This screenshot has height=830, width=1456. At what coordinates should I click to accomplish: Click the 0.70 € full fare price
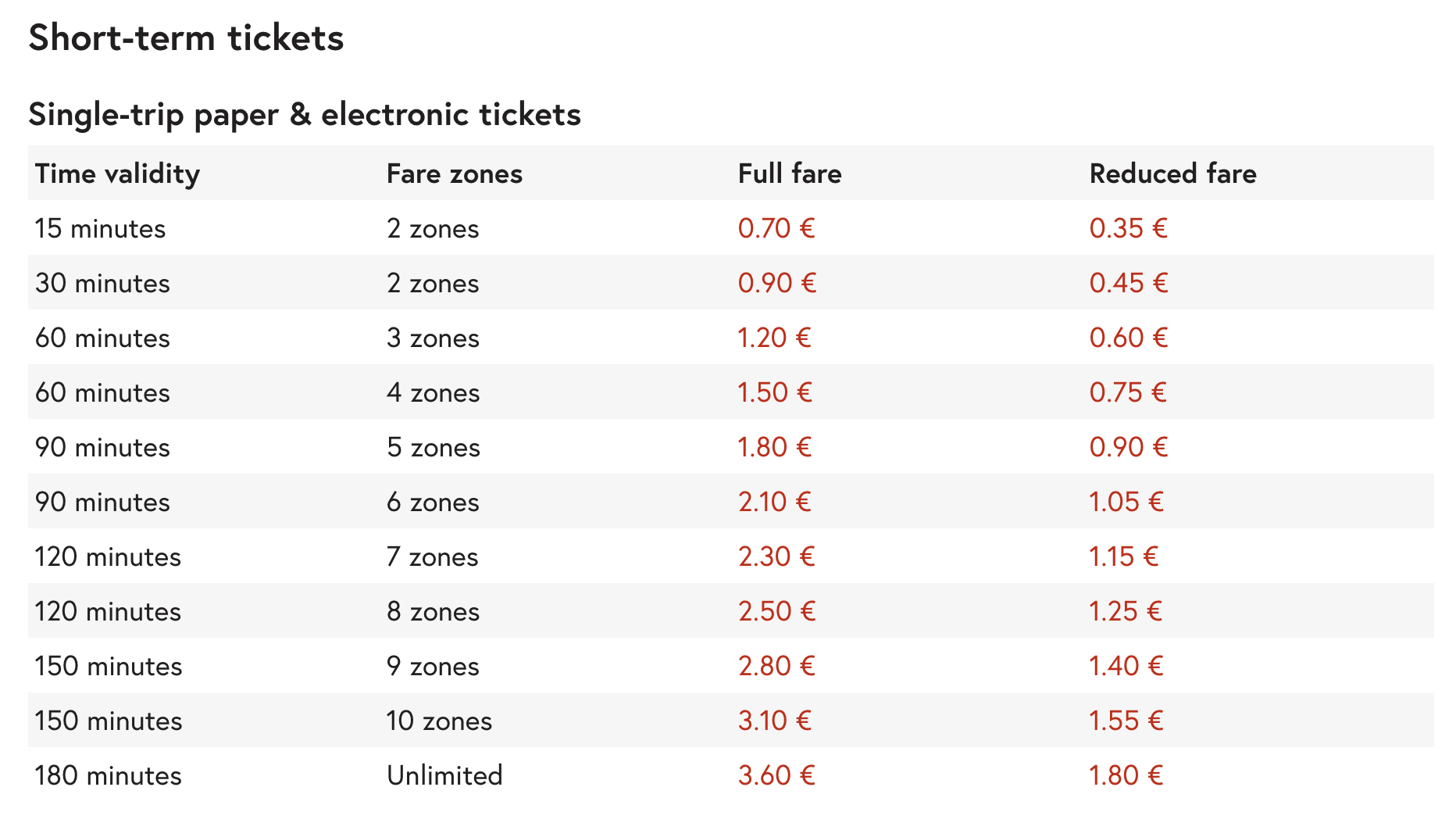coord(776,228)
